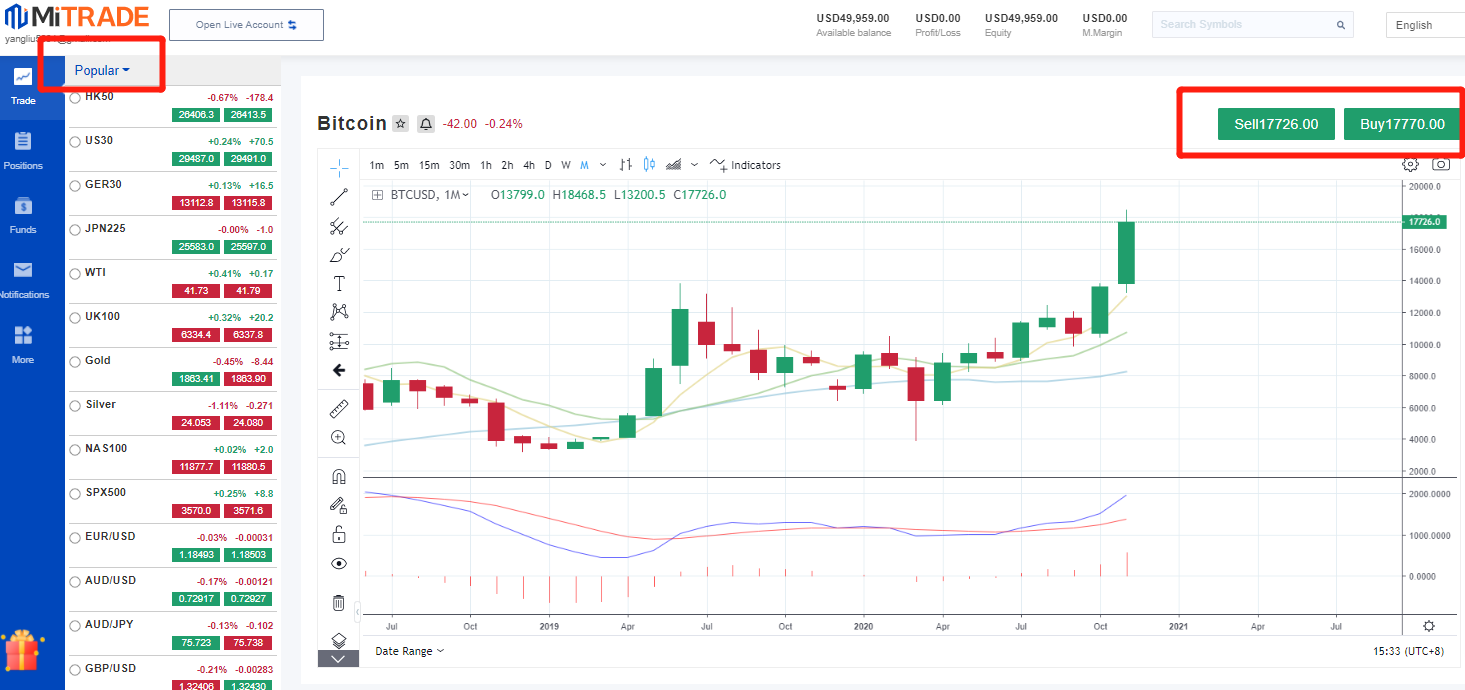This screenshot has height=690, width=1465.
Task: Switch to the Positions sidebar tab
Action: coord(23,150)
